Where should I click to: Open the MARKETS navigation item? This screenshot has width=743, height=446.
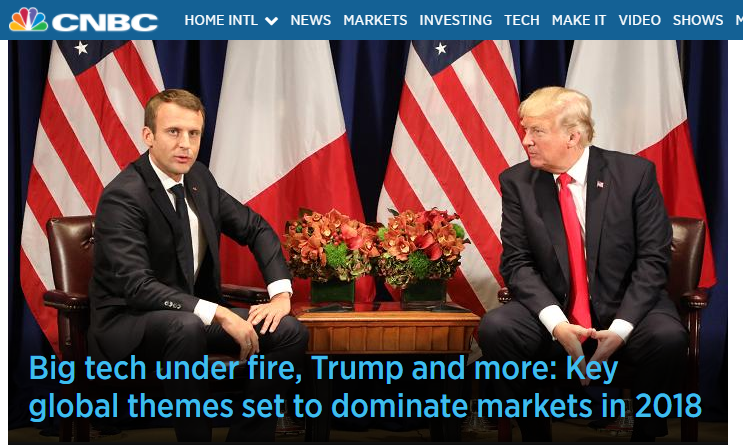pyautogui.click(x=375, y=20)
